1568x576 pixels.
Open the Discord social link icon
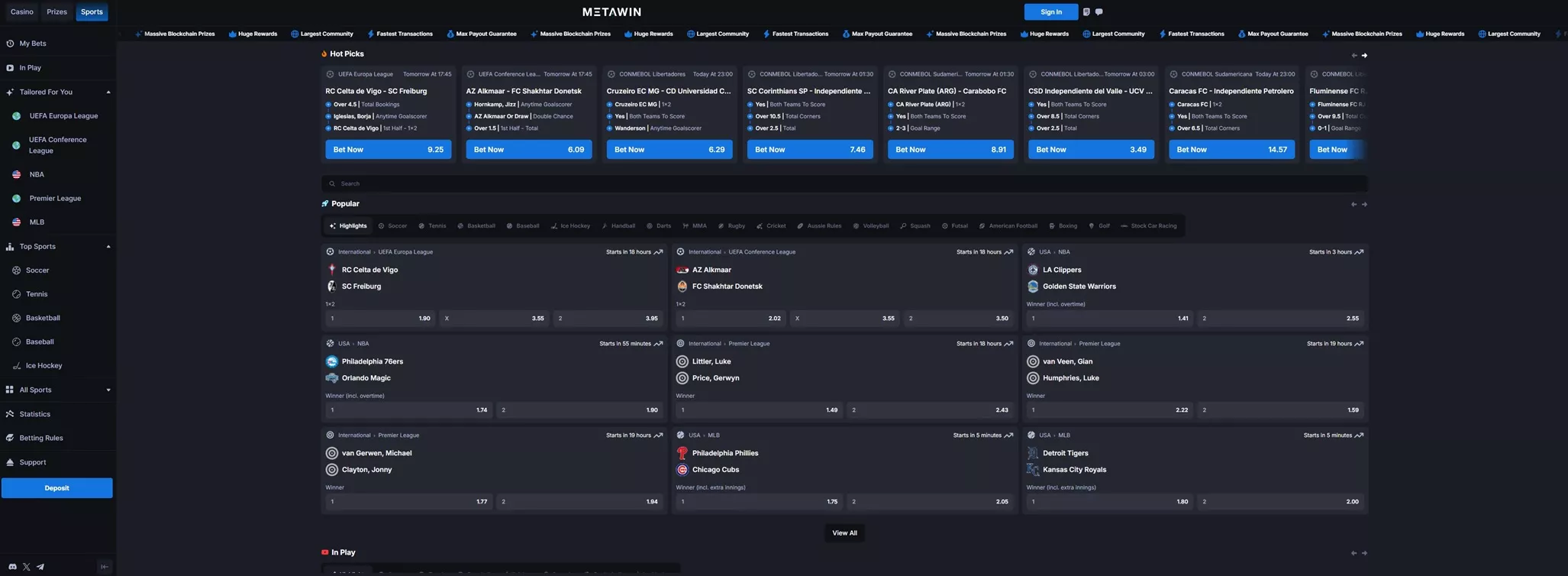12,567
